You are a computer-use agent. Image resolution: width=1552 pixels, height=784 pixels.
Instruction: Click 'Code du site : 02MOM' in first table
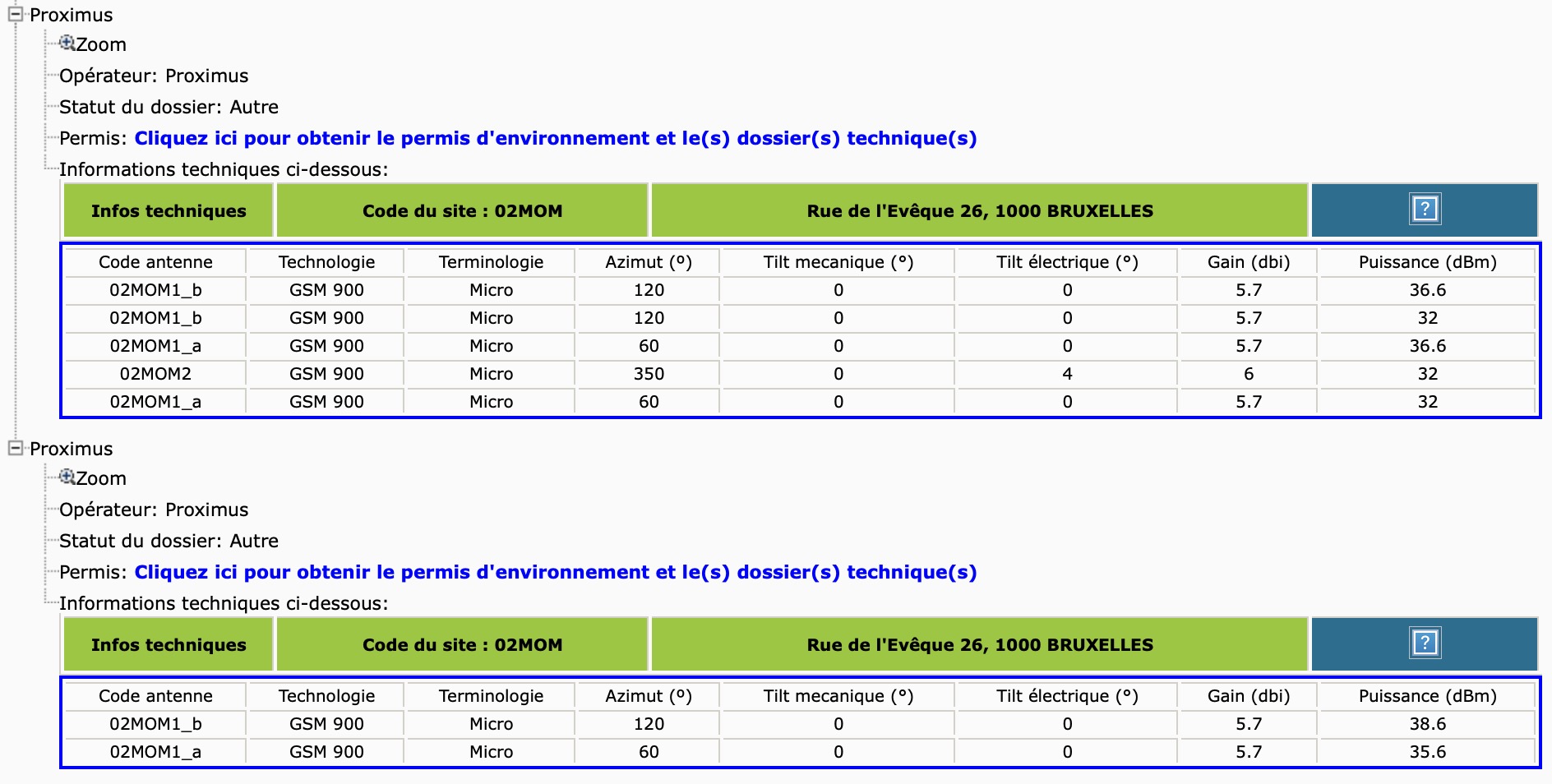[x=462, y=211]
